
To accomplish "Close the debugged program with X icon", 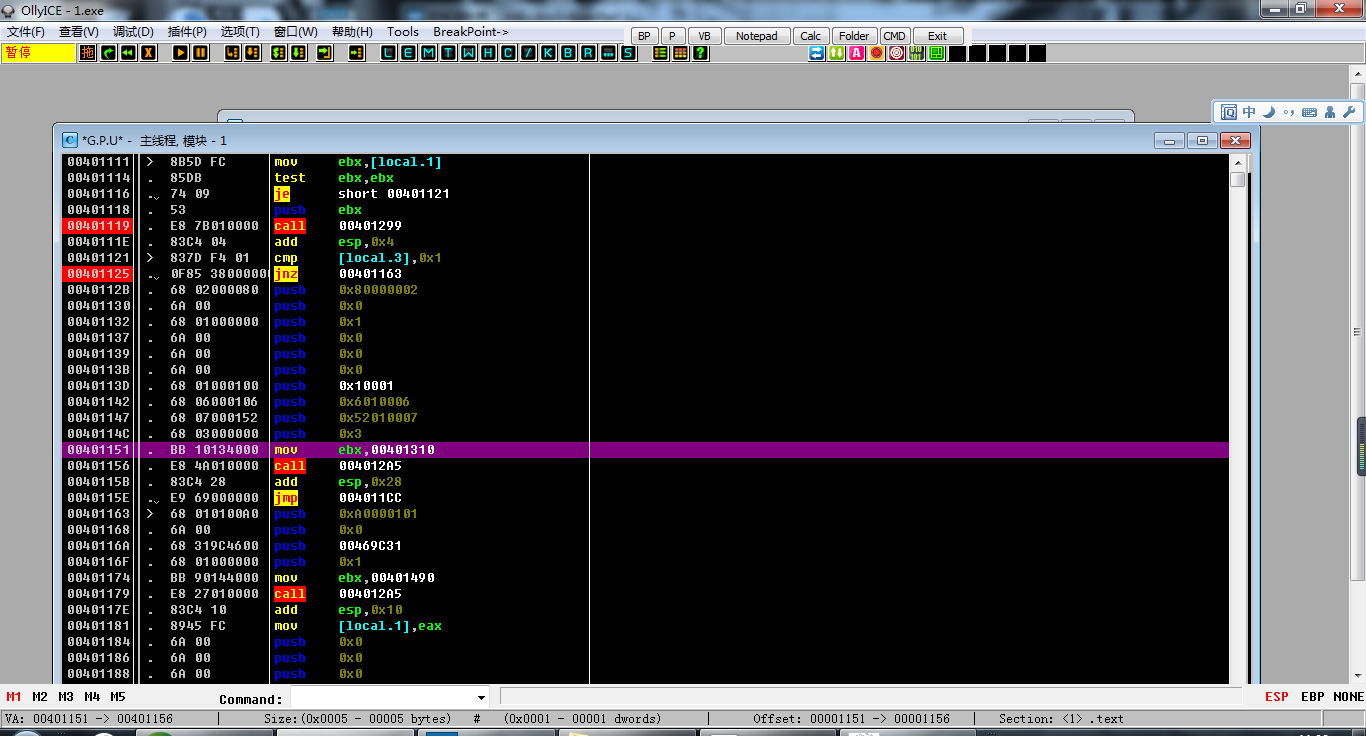I will point(148,53).
